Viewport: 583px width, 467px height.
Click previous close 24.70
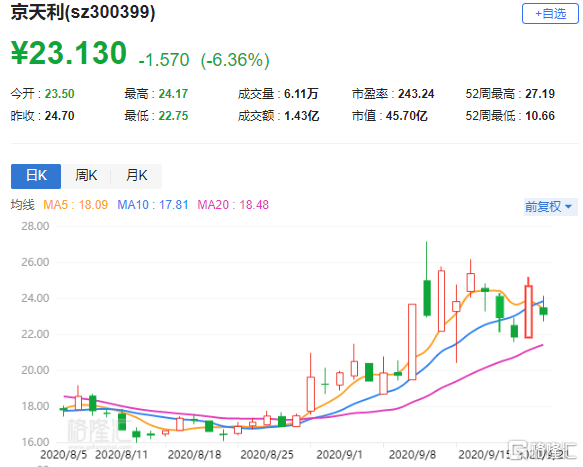tap(59, 116)
